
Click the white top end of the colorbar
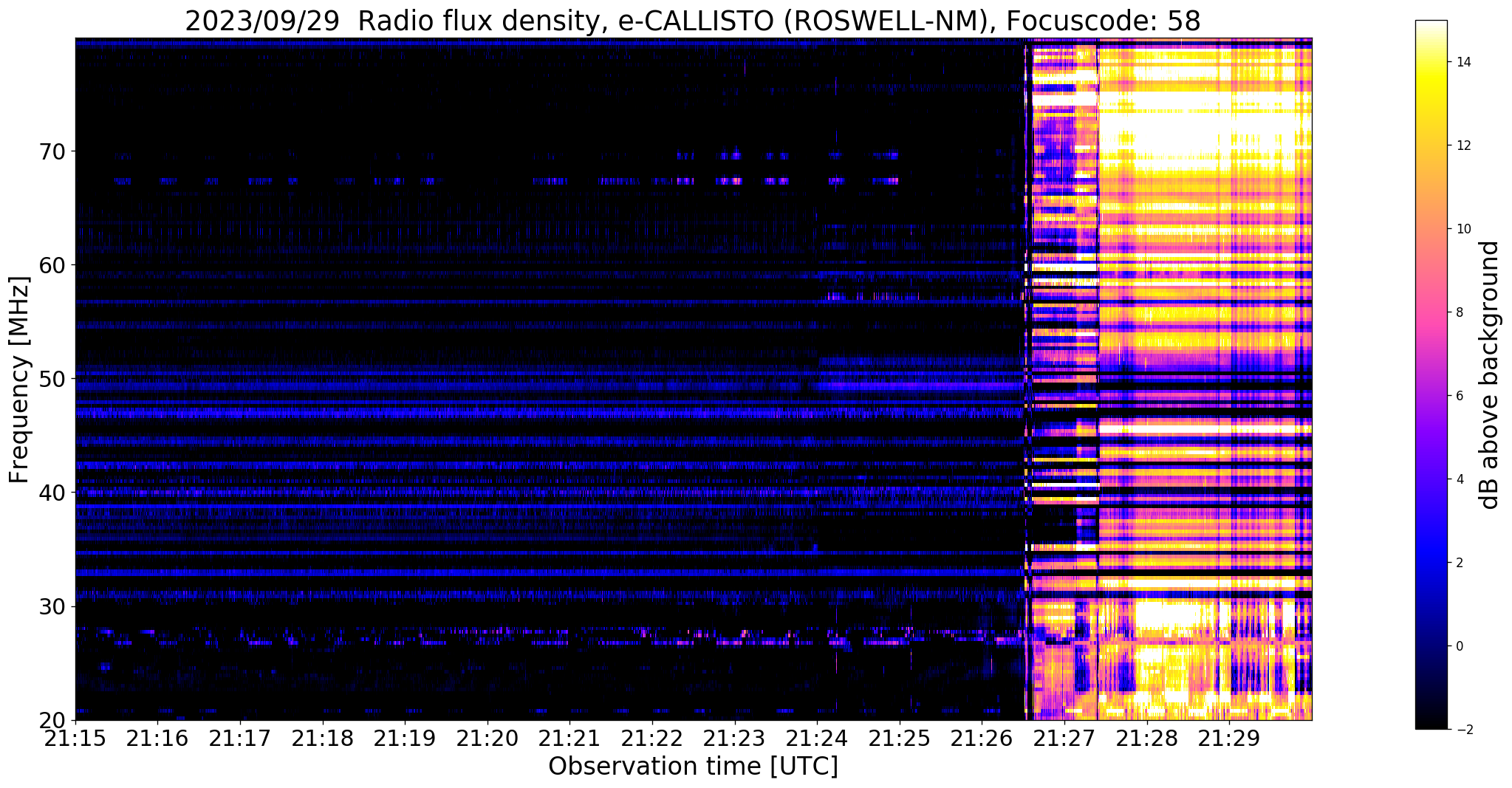(1431, 25)
